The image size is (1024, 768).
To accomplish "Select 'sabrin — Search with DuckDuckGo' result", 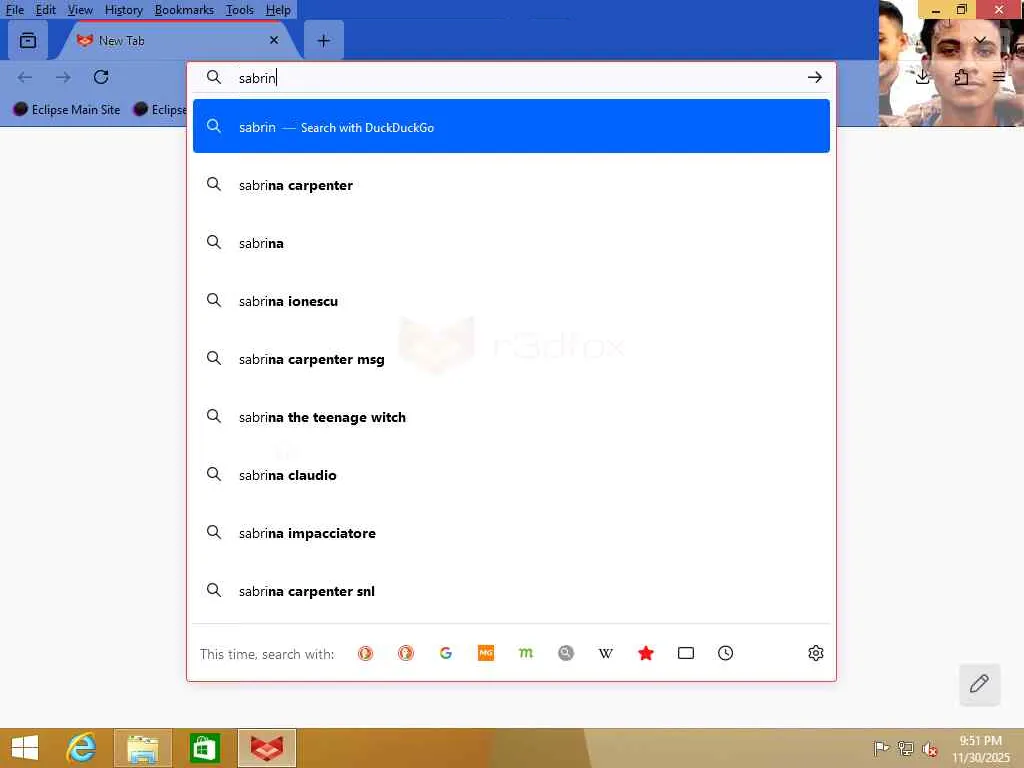I will [x=511, y=127].
